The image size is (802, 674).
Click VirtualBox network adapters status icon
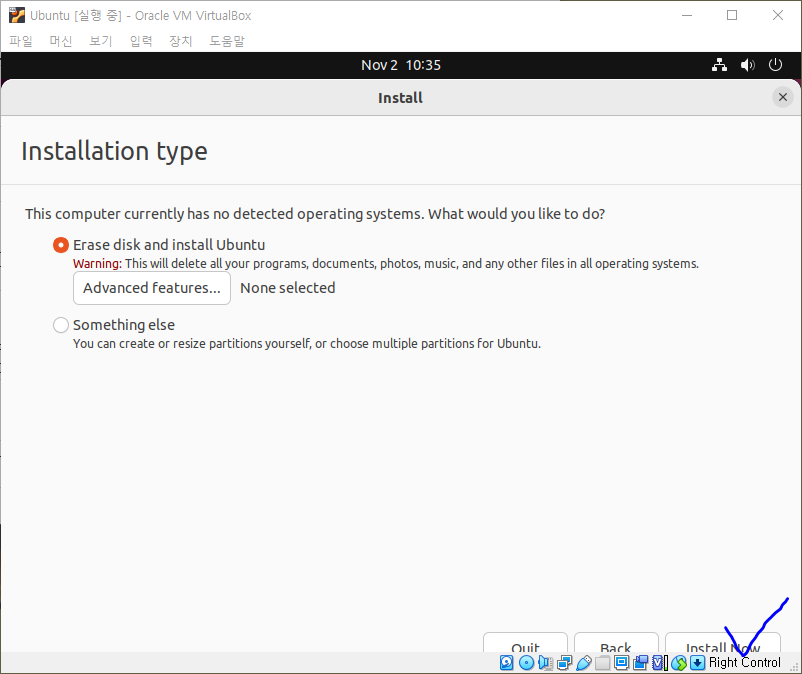(x=564, y=663)
